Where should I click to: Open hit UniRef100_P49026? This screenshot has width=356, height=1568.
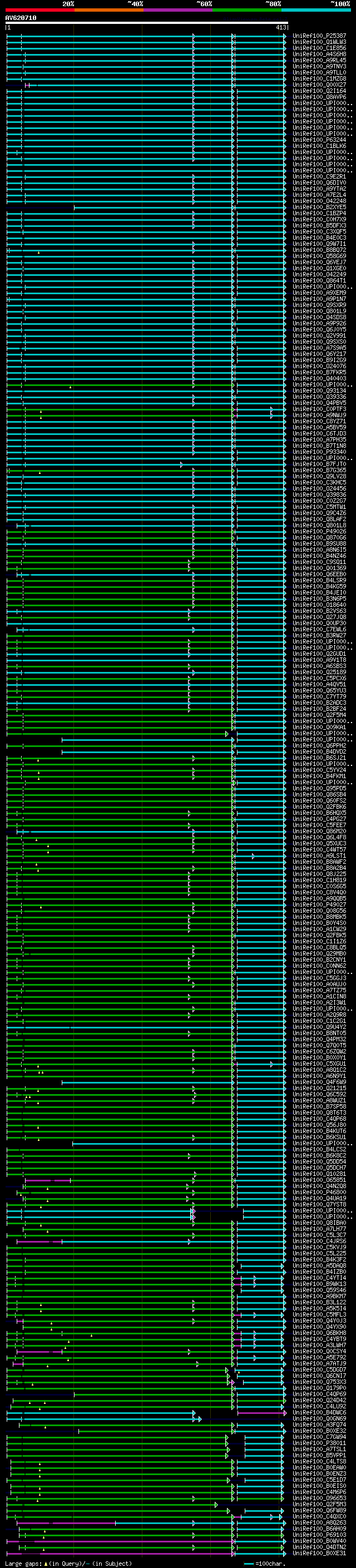[319, 531]
